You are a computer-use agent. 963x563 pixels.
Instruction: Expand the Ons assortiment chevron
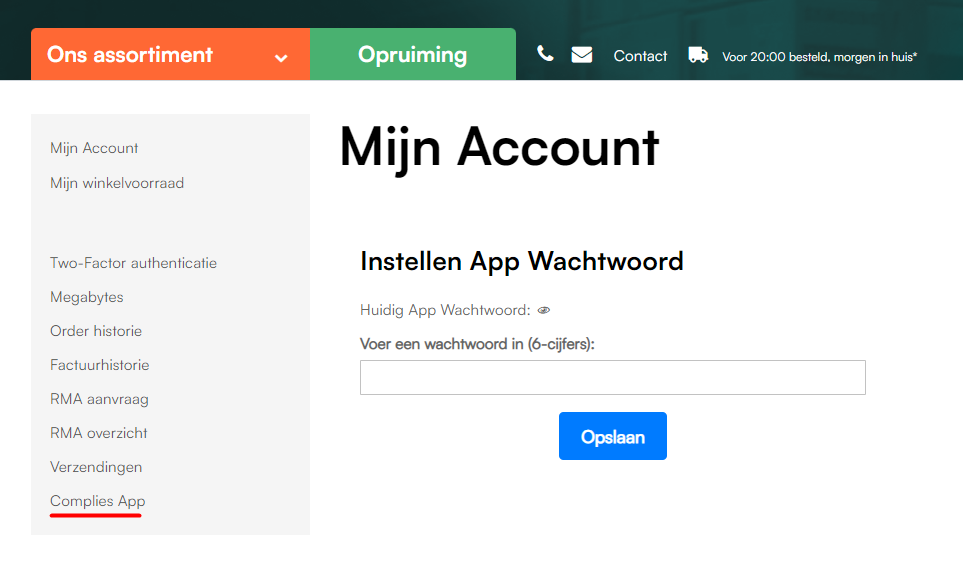coord(281,58)
